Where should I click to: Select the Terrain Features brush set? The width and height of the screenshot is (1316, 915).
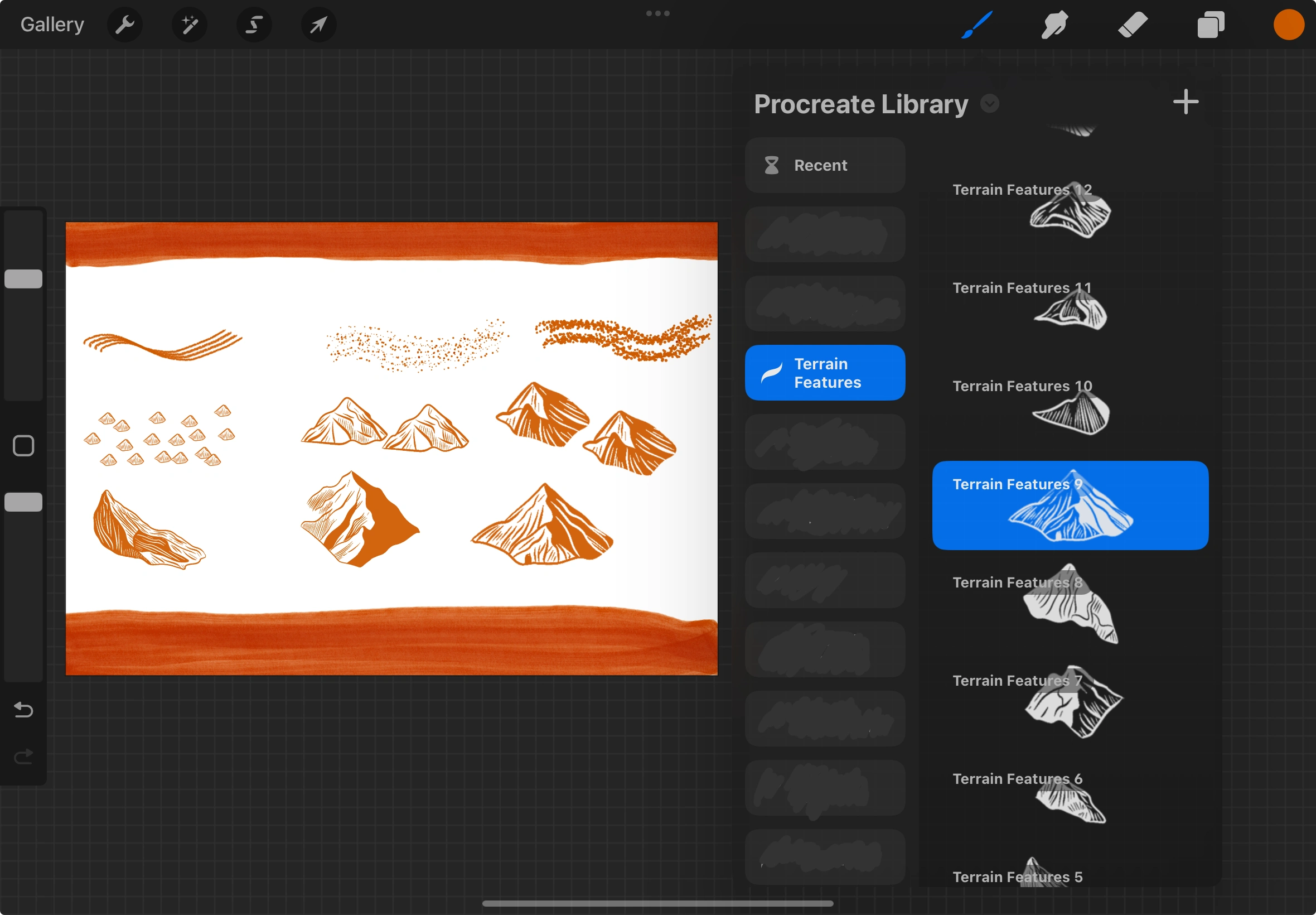824,373
